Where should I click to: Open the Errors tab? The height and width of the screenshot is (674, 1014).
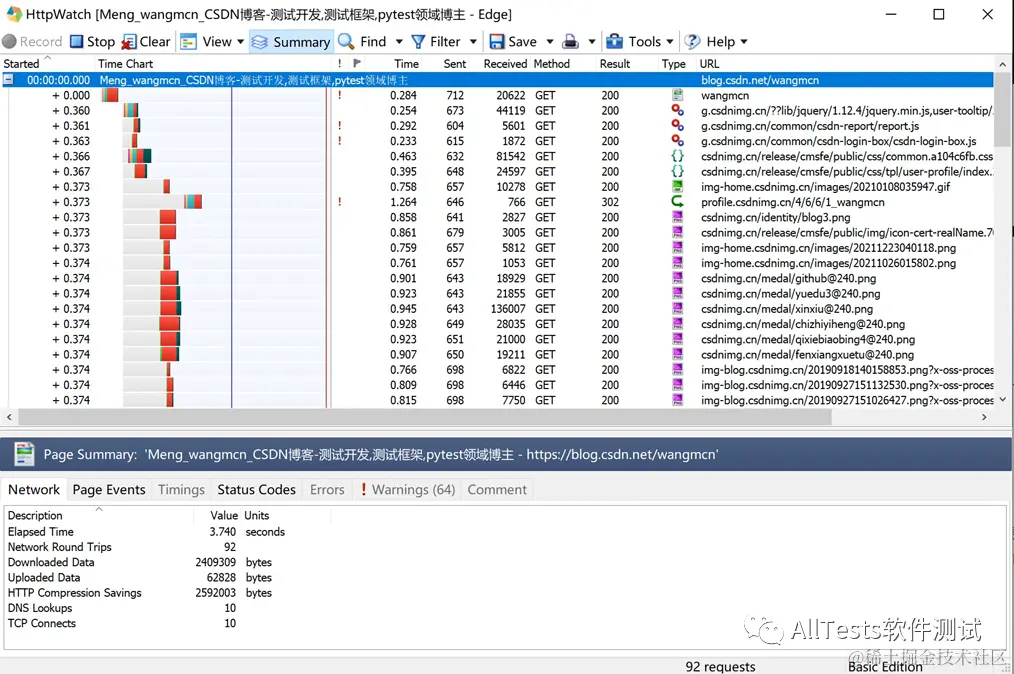pyautogui.click(x=327, y=490)
